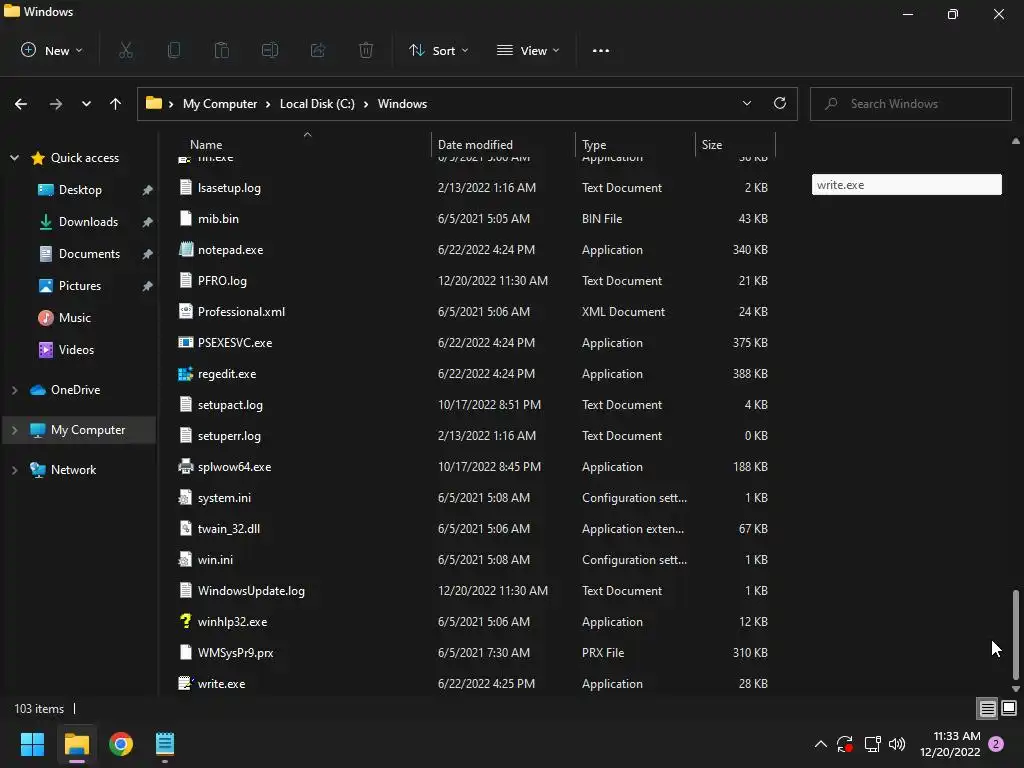Open Downloads in Quick access
This screenshot has height=768, width=1024.
point(88,221)
